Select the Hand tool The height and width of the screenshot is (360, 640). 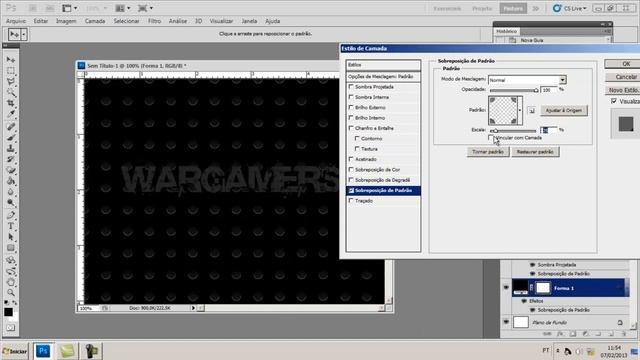coord(11,282)
